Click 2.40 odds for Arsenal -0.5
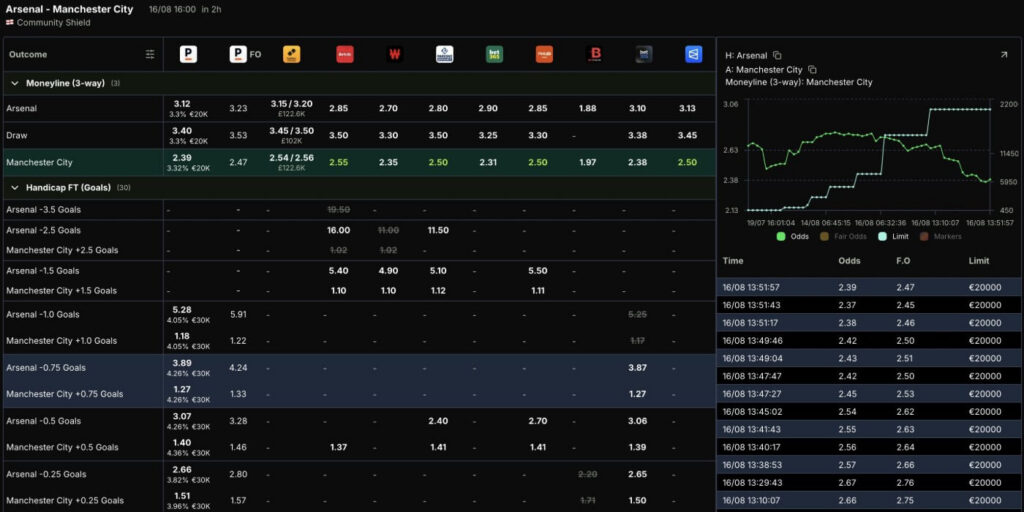This screenshot has height=512, width=1024. [438, 421]
